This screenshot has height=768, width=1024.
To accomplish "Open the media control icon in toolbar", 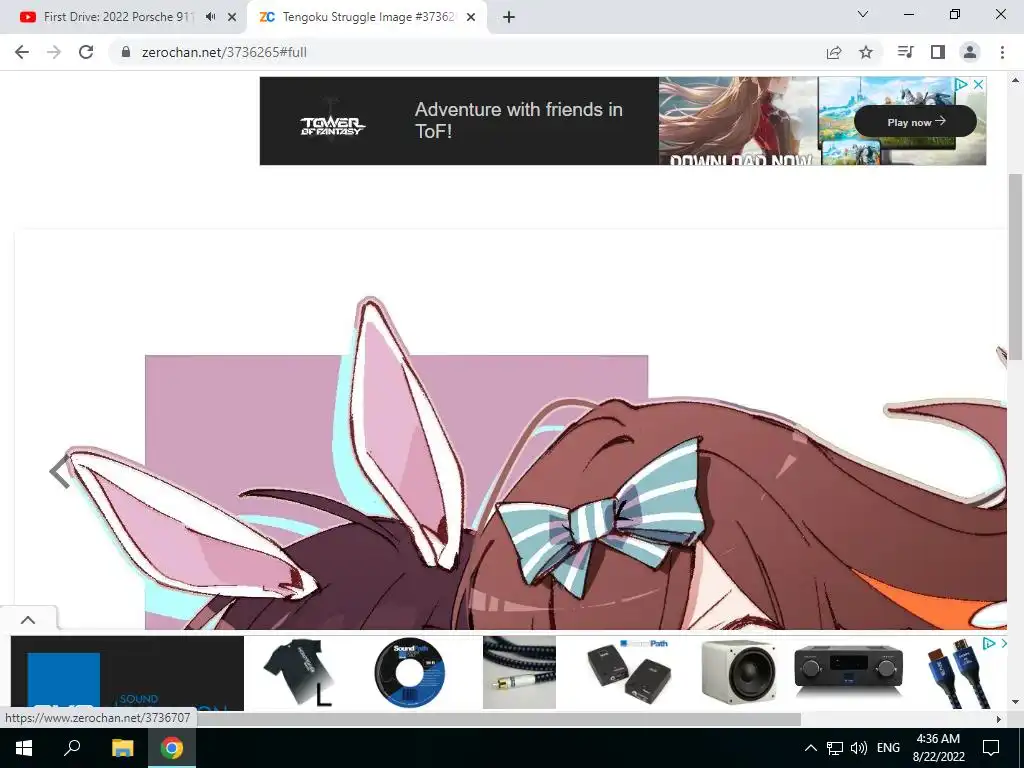I will point(905,52).
